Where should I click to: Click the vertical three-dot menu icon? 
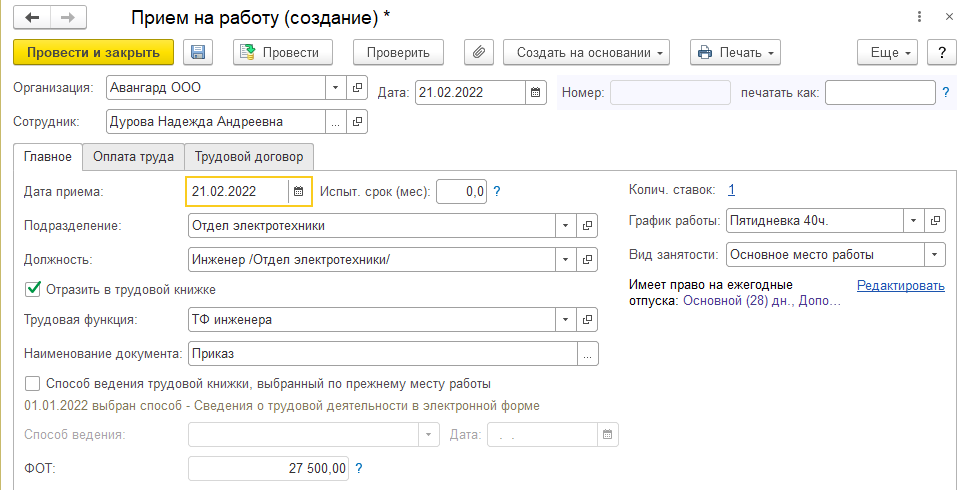click(x=919, y=18)
